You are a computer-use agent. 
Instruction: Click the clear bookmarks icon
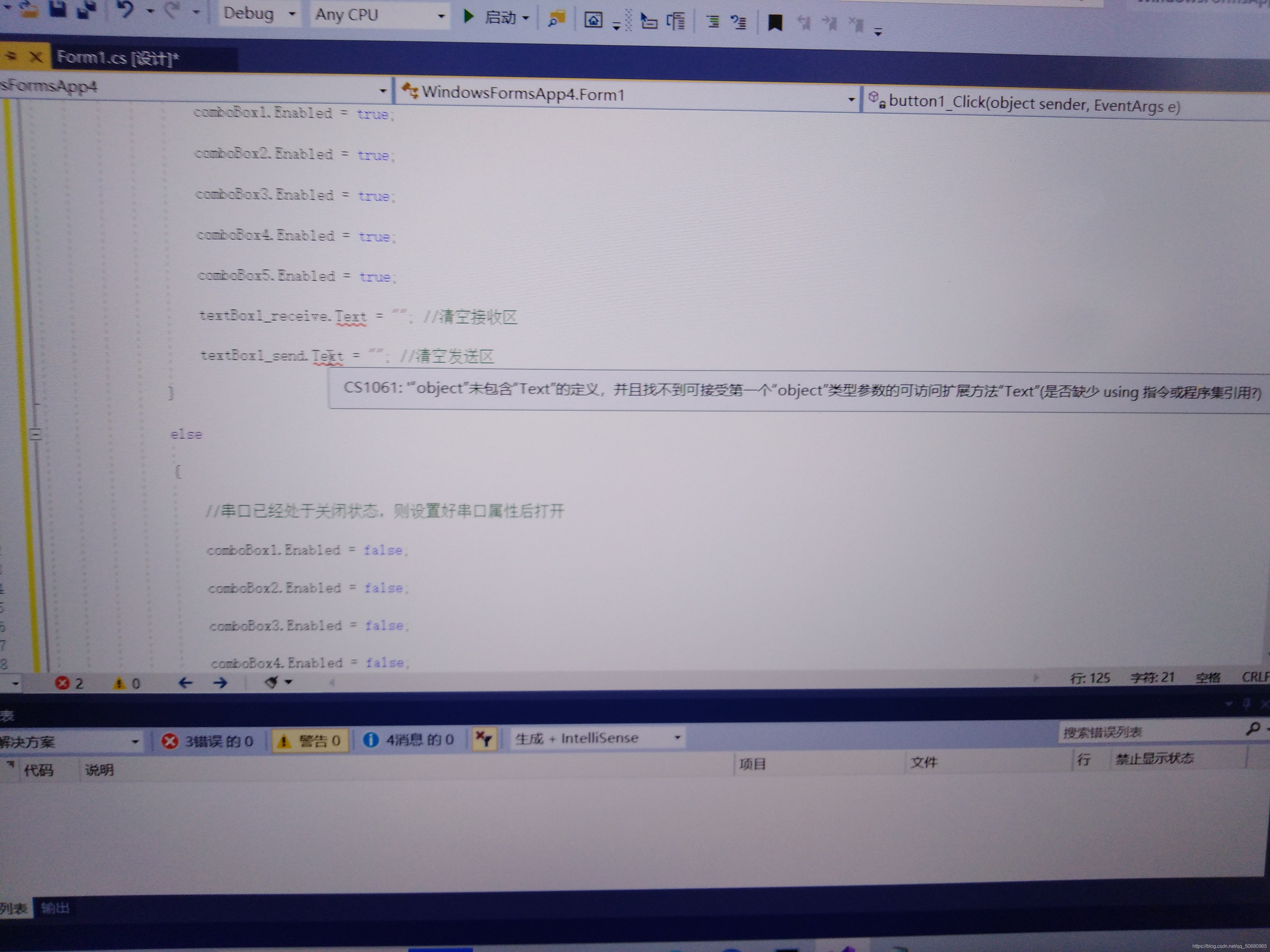click(856, 24)
